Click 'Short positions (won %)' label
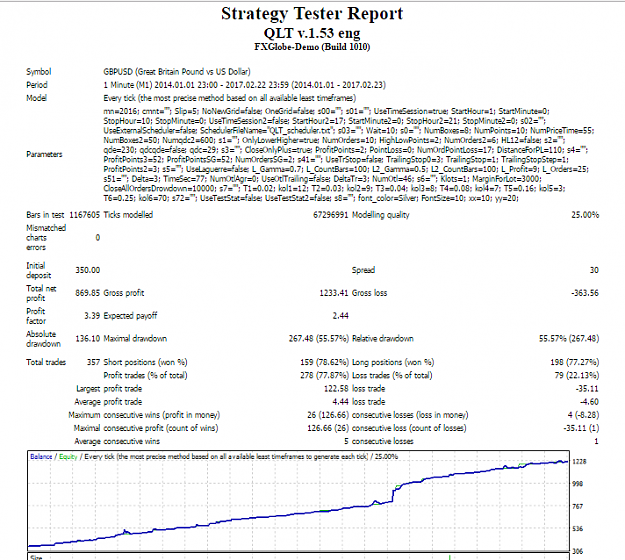Image resolution: width=625 pixels, height=560 pixels. click(x=145, y=362)
